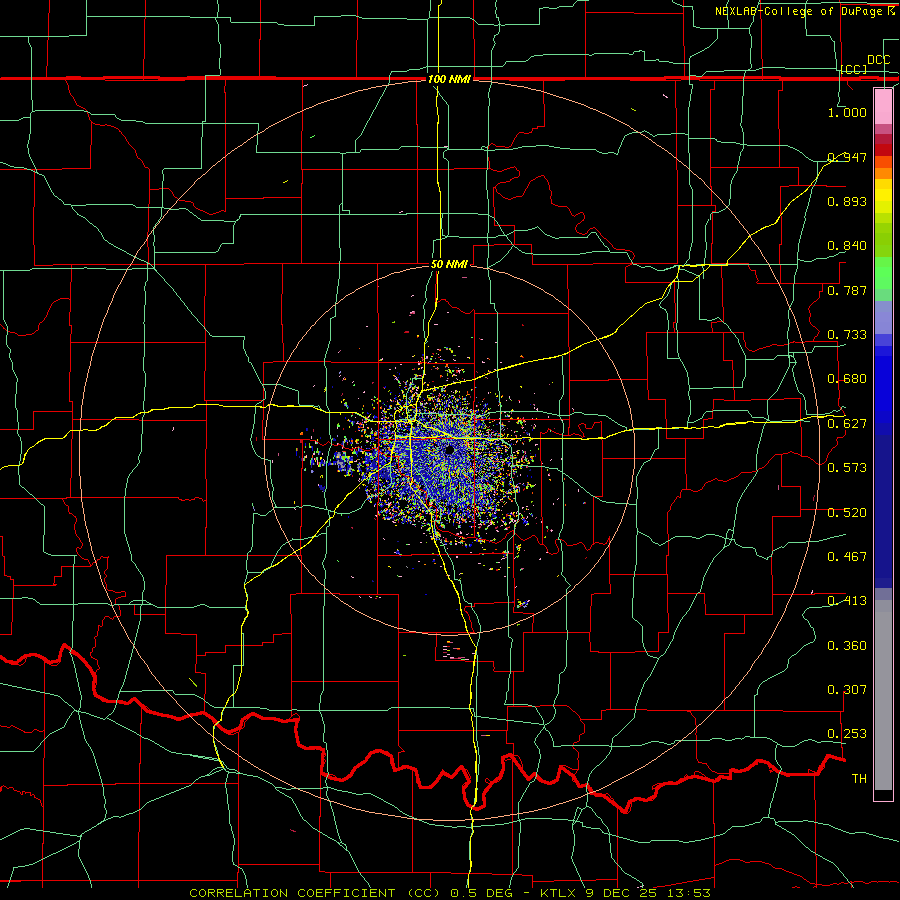Click the 0.253 scale value
900x900 pixels.
847,734
